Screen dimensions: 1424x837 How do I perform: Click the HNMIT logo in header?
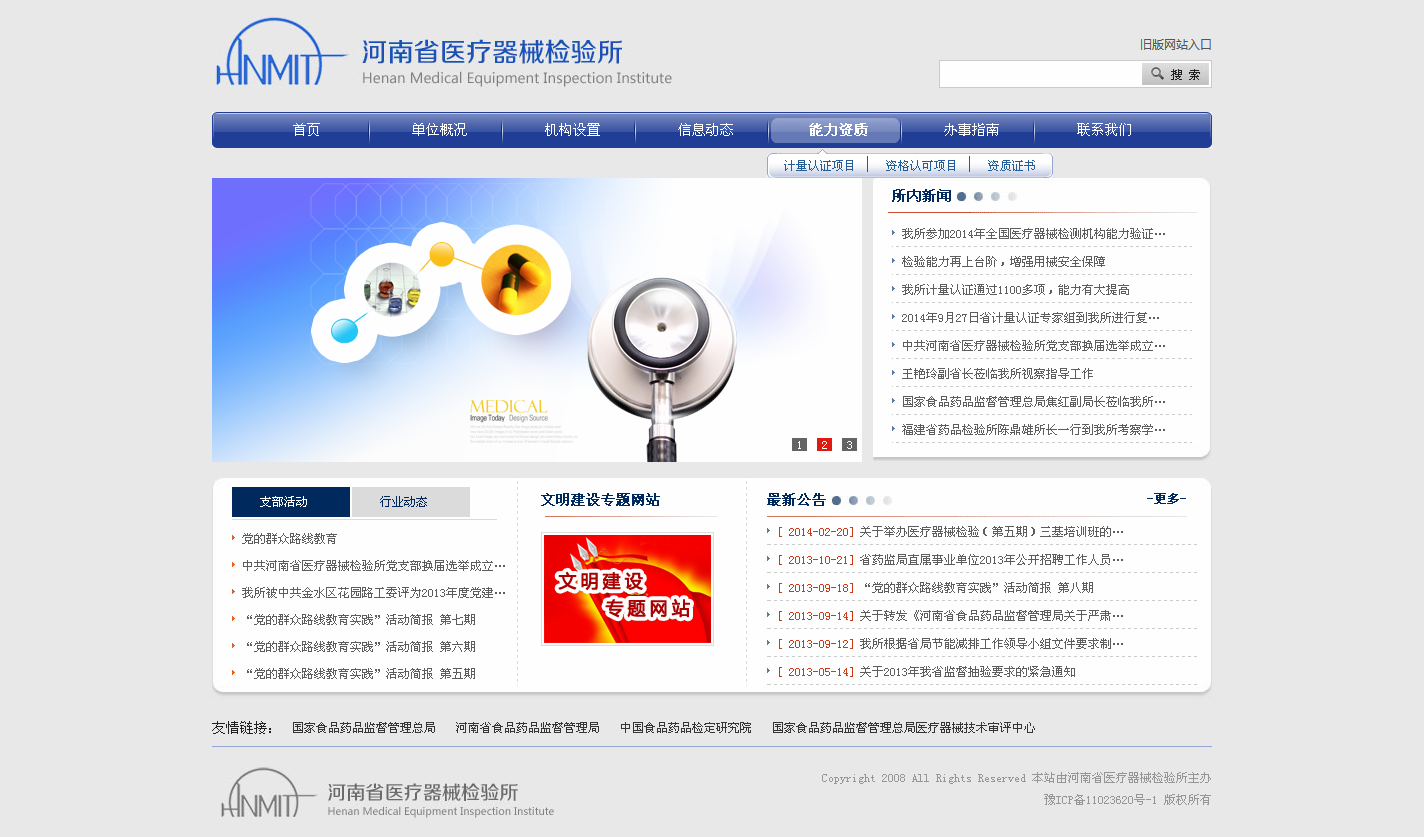270,55
